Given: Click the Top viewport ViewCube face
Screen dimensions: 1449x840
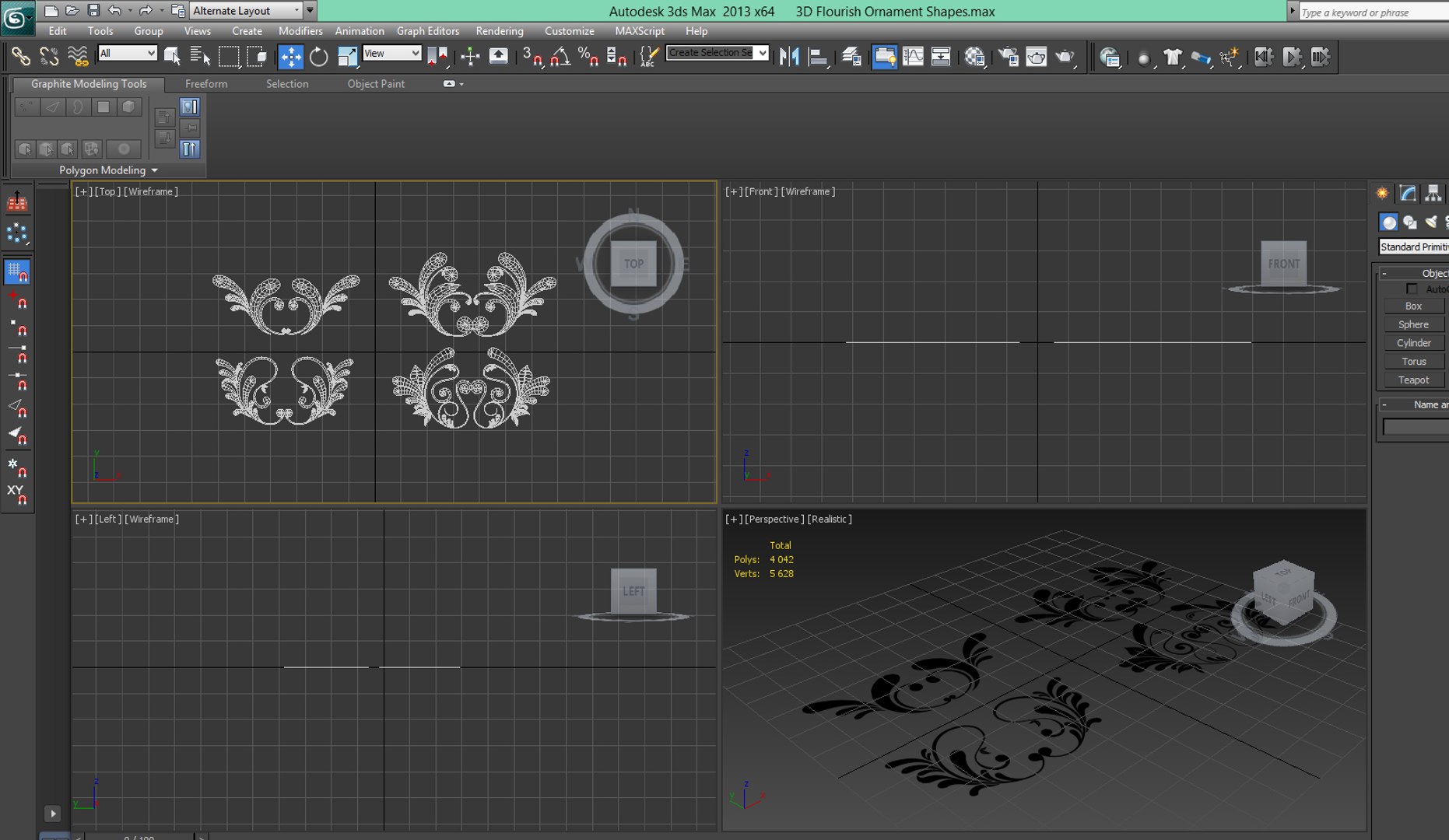Looking at the screenshot, I should click(x=633, y=264).
